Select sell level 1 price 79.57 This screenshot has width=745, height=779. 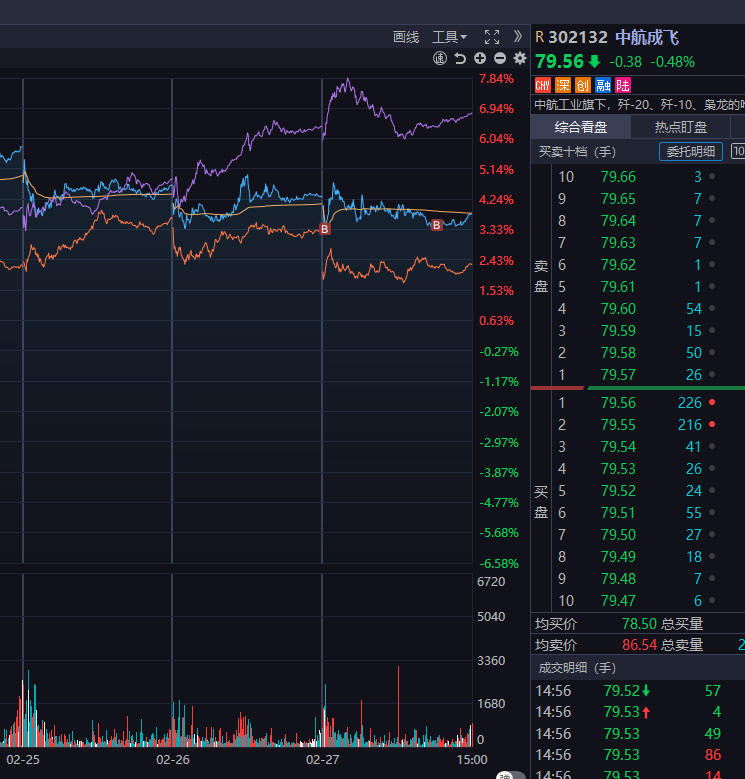[618, 375]
